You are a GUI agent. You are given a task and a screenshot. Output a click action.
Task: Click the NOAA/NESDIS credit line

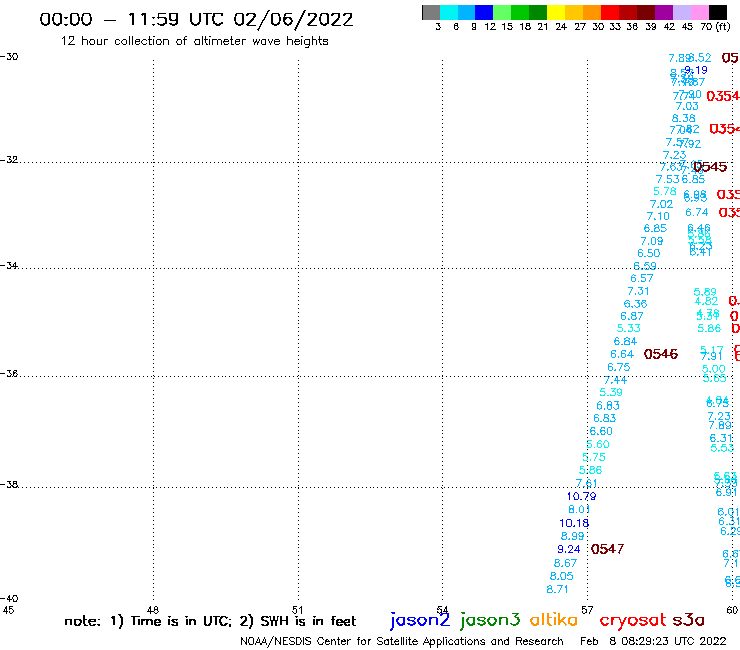(402, 641)
